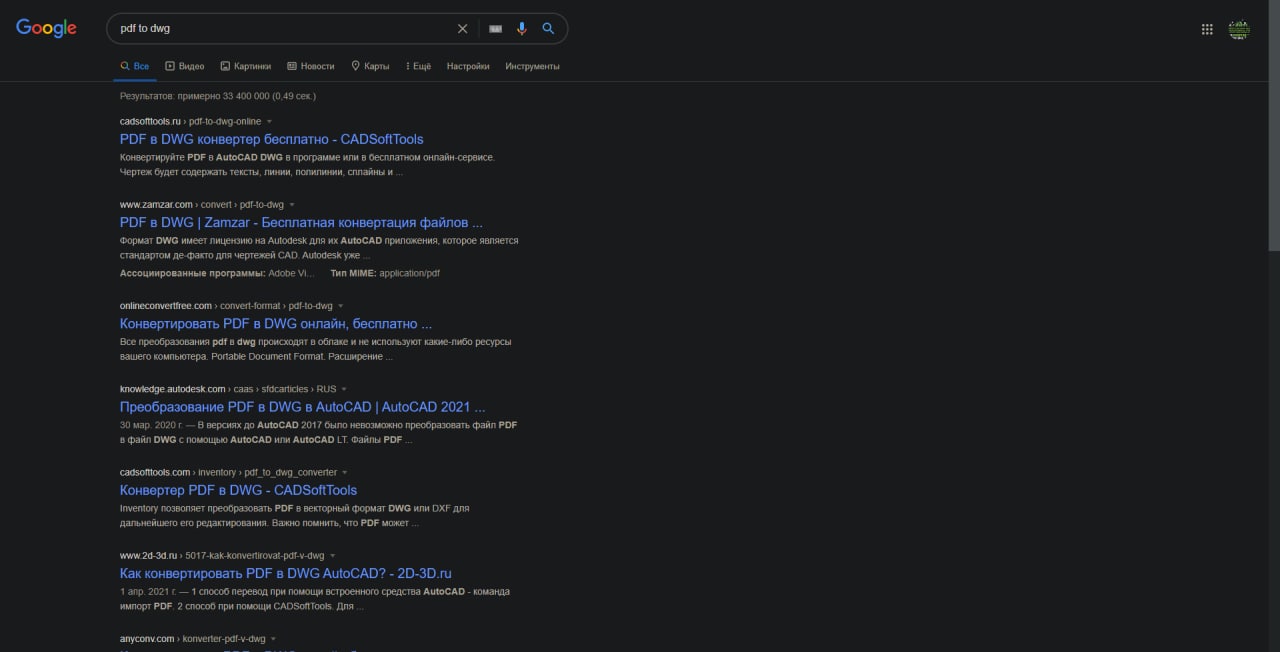Click the page vertical scrollbar thumb
Viewport: 1280px width, 652px height.
(x=1273, y=125)
